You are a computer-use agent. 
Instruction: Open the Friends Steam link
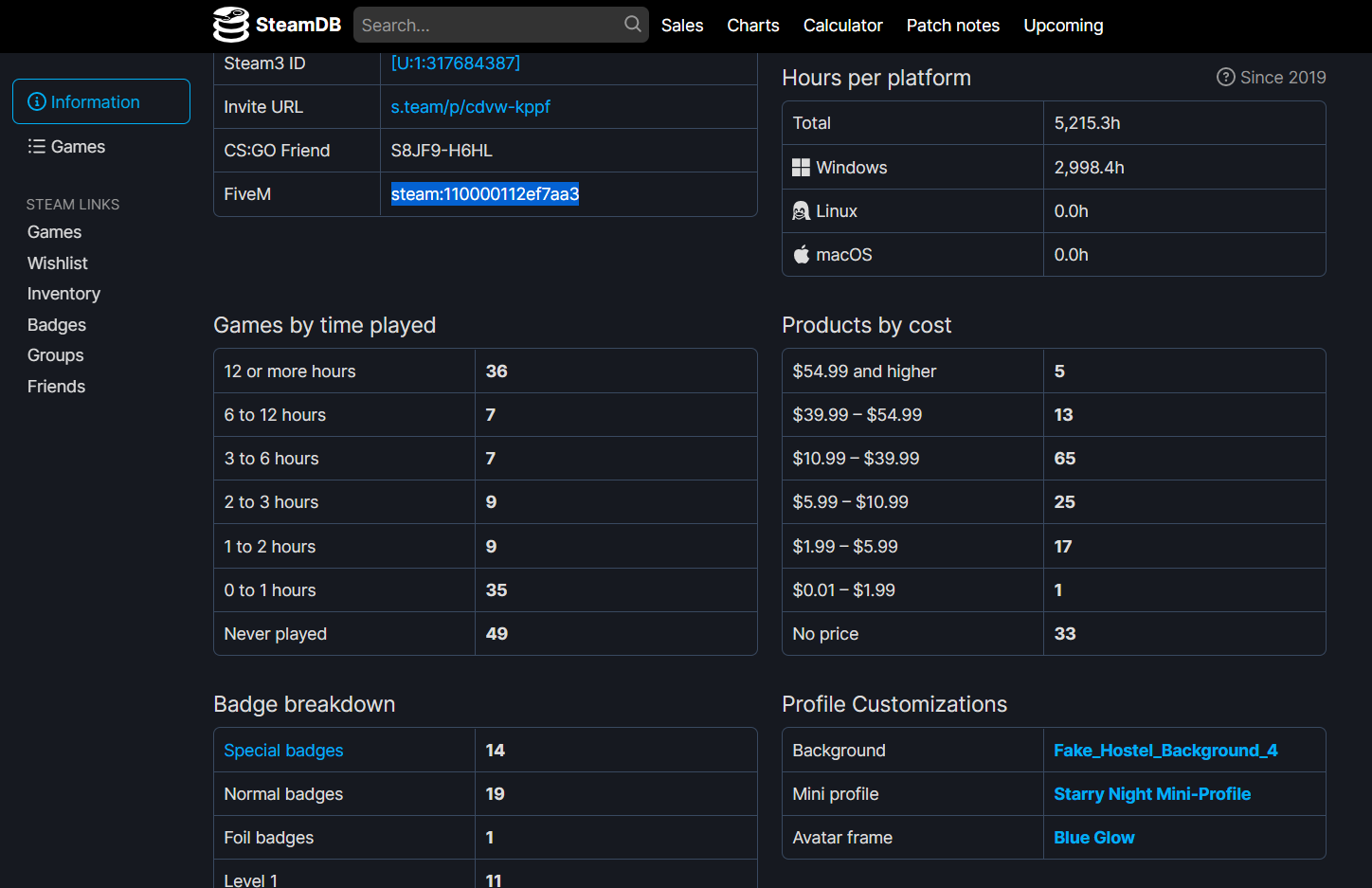(56, 387)
